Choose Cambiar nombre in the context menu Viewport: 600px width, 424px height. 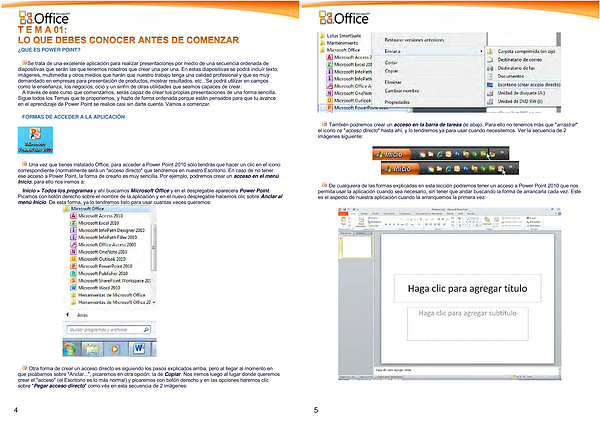pos(402,91)
